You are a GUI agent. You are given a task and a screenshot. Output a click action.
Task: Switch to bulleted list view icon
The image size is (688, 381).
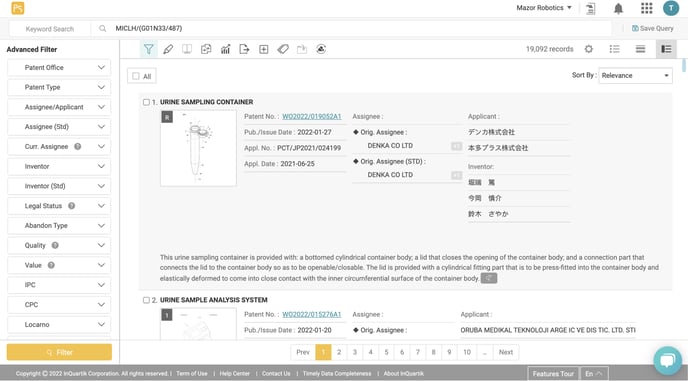coord(615,49)
